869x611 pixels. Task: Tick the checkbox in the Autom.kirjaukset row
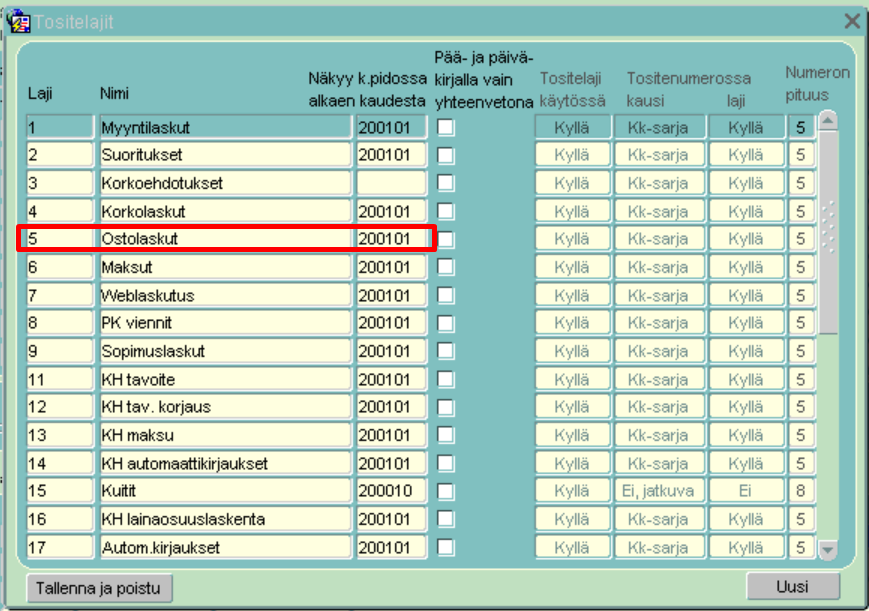(446, 547)
